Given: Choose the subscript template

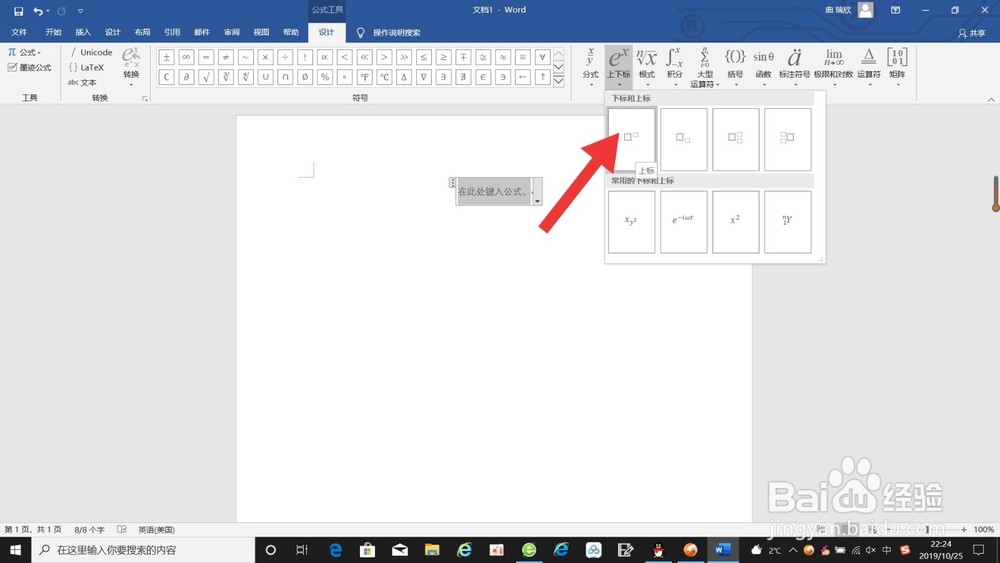Looking at the screenshot, I should point(684,139).
